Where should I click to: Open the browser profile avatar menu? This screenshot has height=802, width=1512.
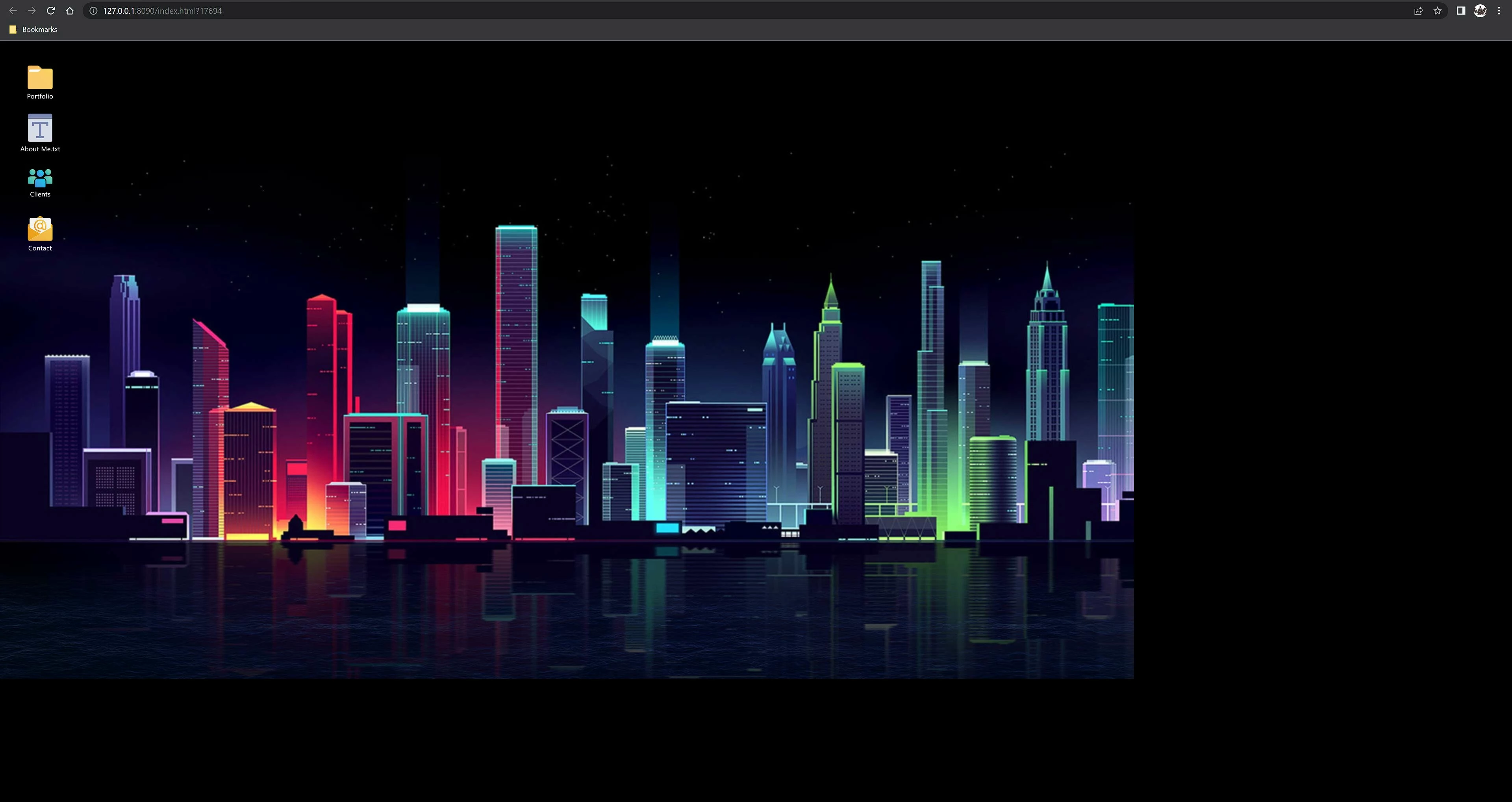coord(1480,11)
